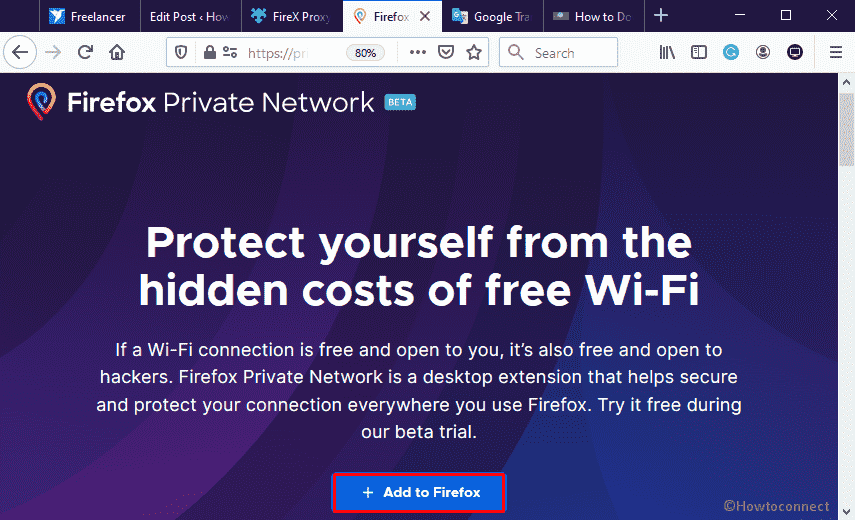Click the Firefox Private Network logo
Image resolution: width=855 pixels, height=520 pixels.
coord(221,102)
